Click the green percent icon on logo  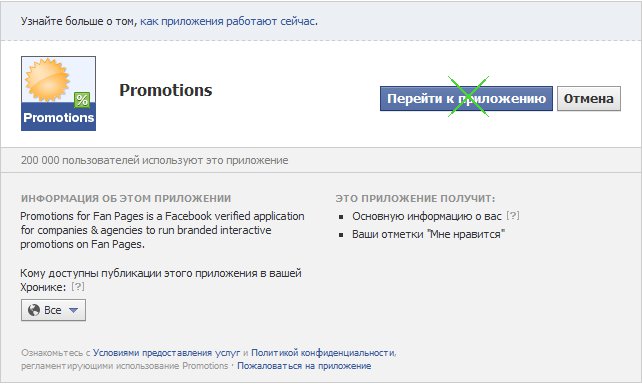coord(82,100)
